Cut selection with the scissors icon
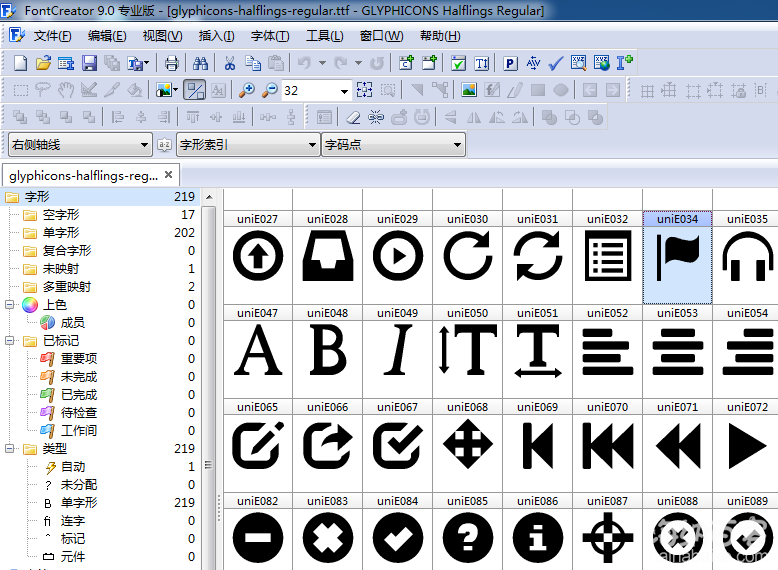Viewport: 778px width, 570px height. coord(229,63)
